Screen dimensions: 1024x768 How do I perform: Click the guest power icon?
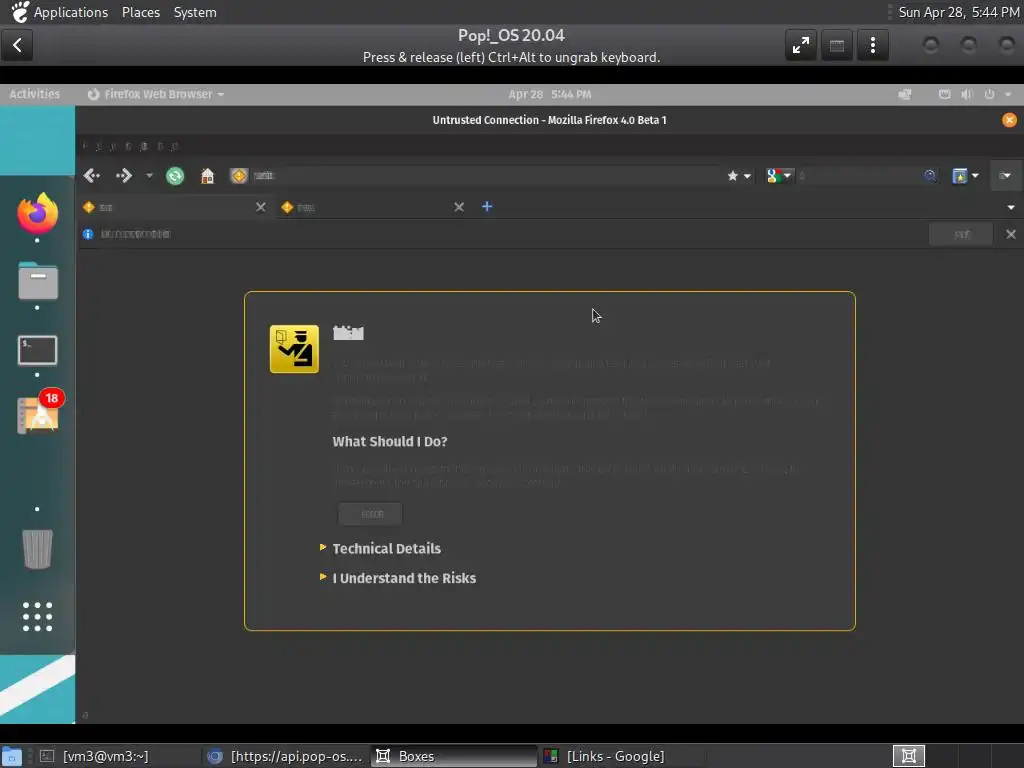(989, 94)
